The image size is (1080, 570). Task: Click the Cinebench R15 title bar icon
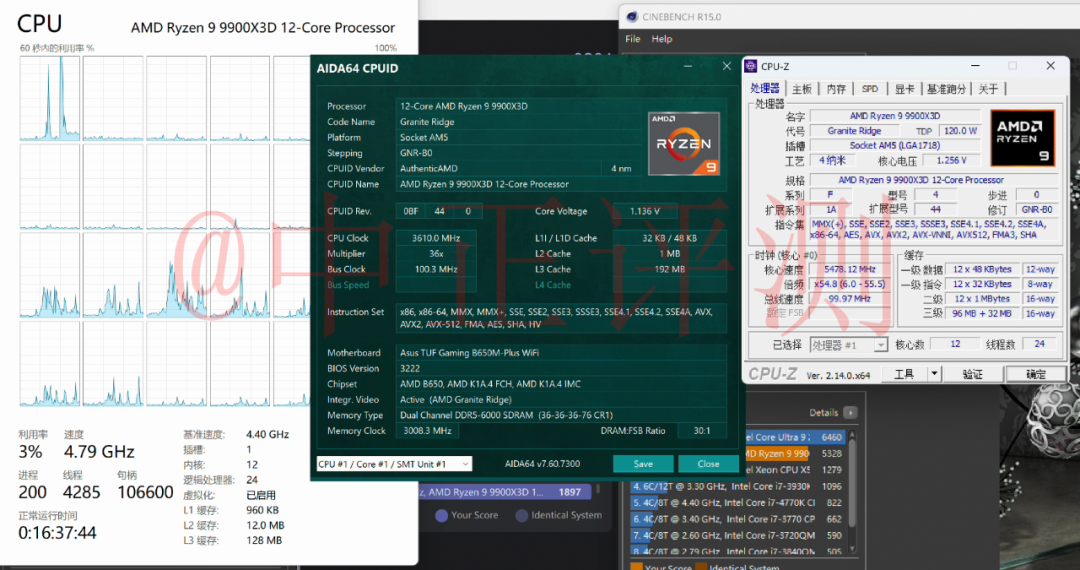pyautogui.click(x=632, y=17)
